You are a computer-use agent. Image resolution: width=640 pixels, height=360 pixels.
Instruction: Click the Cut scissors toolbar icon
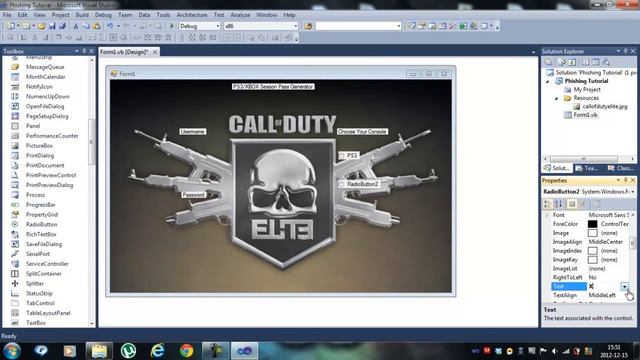(76, 26)
